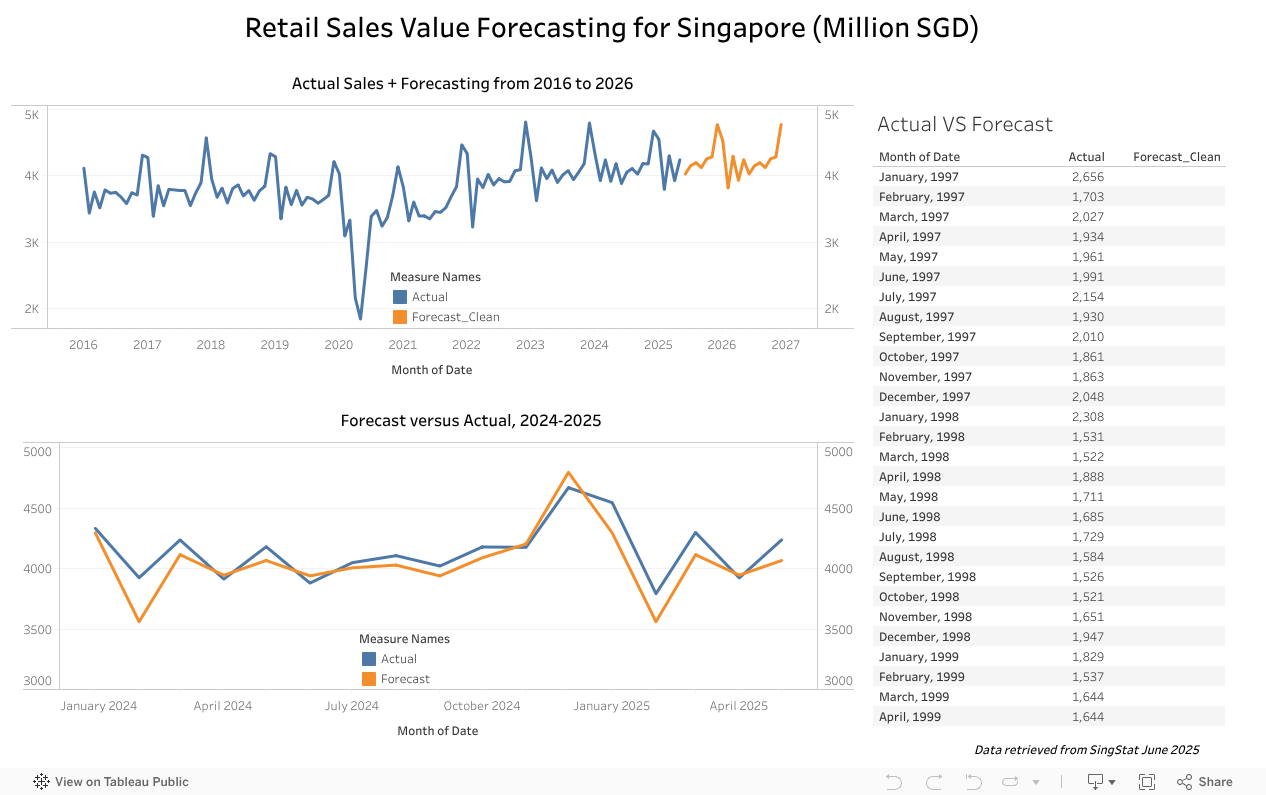The image size is (1266, 795).
Task: Open View on Tableau Public link
Action: 121,782
